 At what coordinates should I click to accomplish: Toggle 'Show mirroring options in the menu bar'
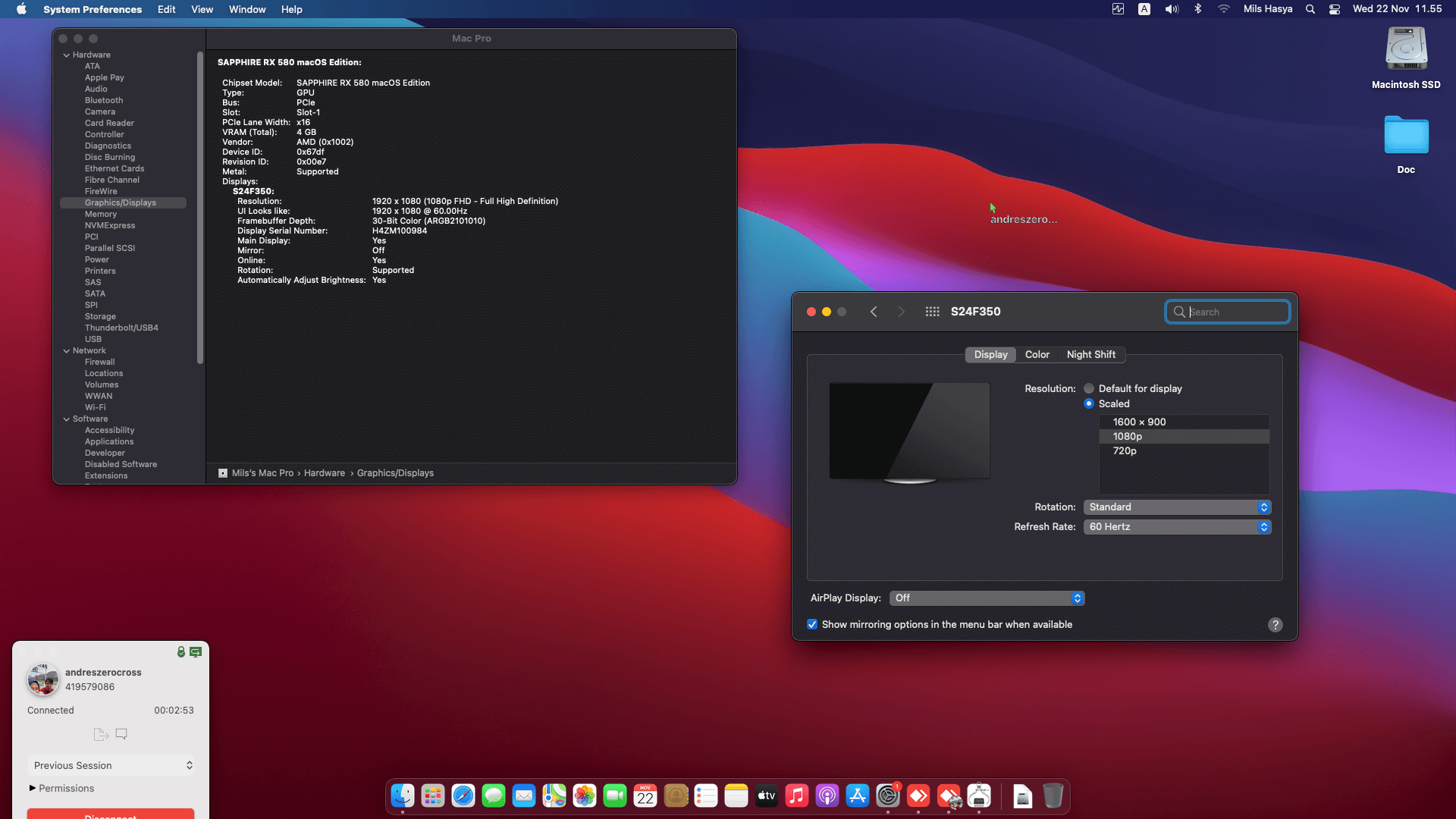[812, 624]
